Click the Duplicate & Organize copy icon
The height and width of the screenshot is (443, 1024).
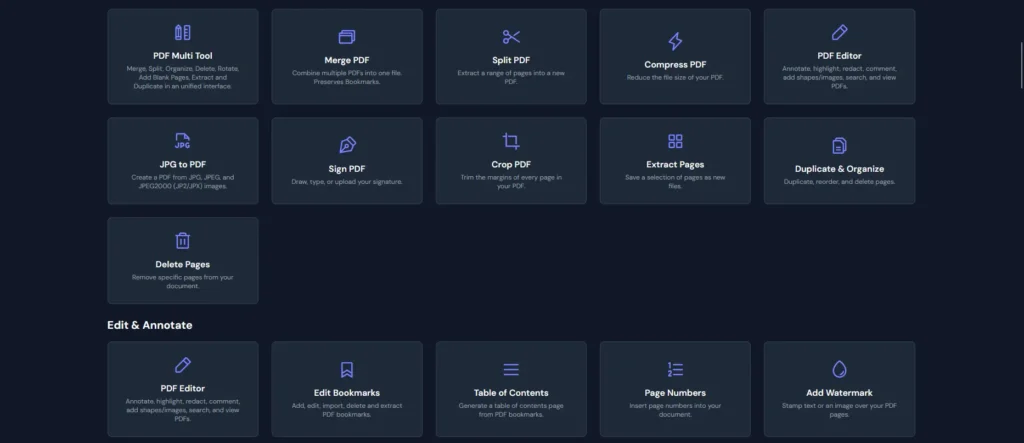pos(839,145)
